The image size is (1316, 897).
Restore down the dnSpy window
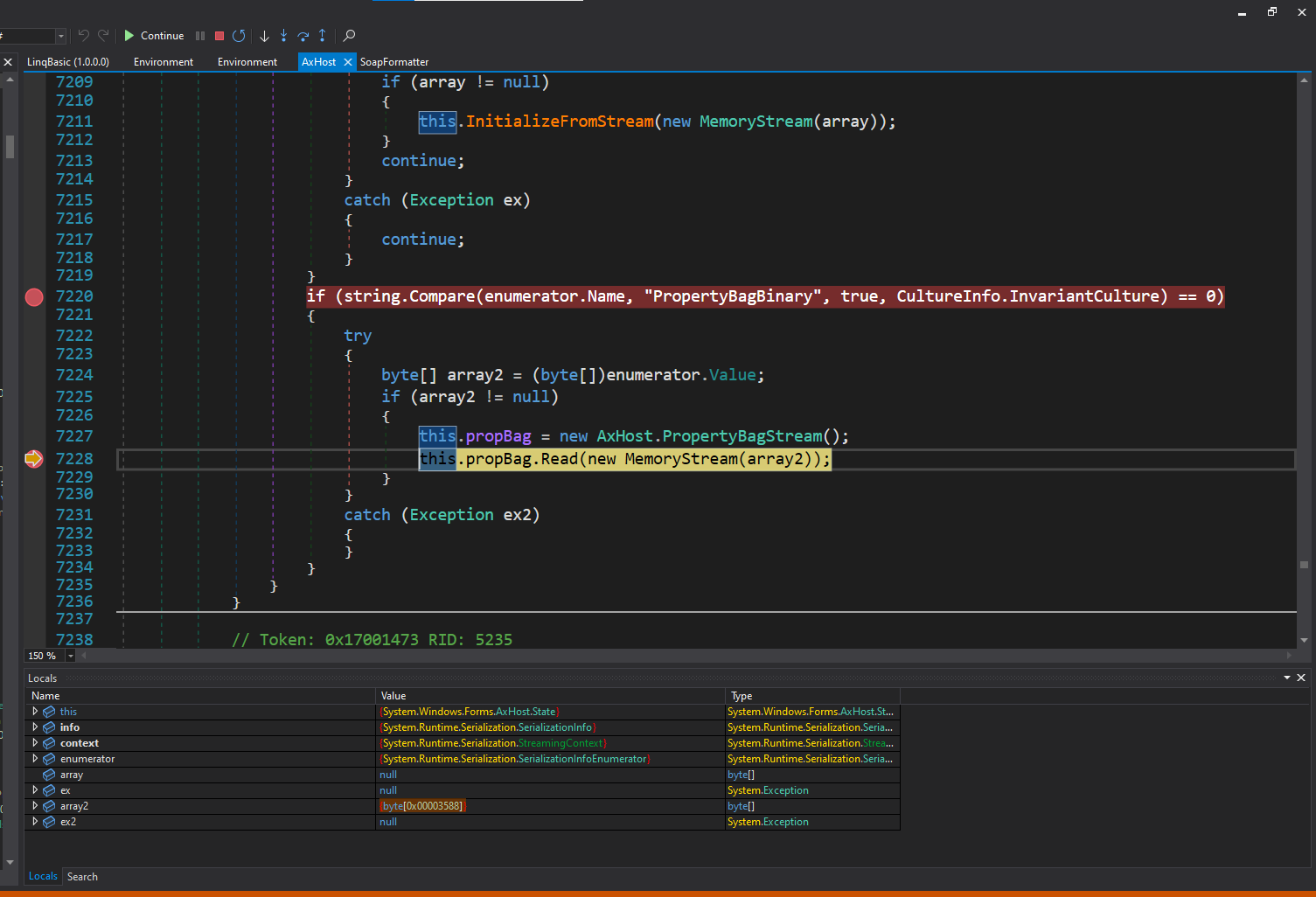pos(1271,12)
